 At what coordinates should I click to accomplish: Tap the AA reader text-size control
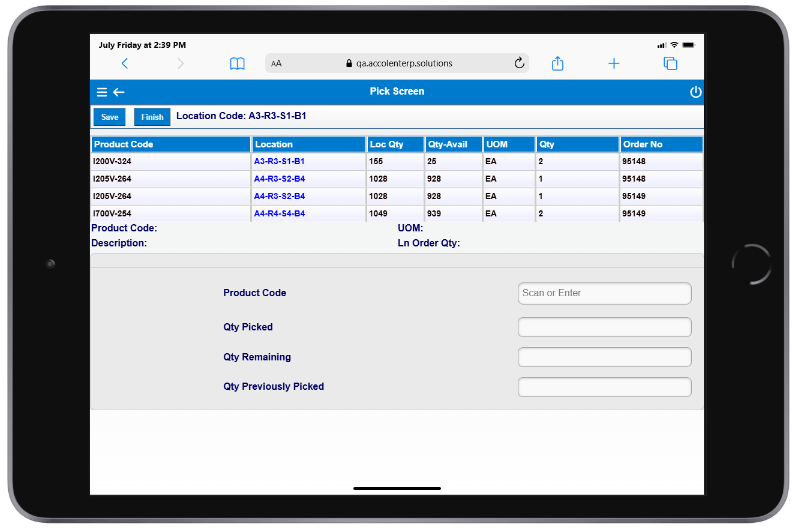(276, 64)
